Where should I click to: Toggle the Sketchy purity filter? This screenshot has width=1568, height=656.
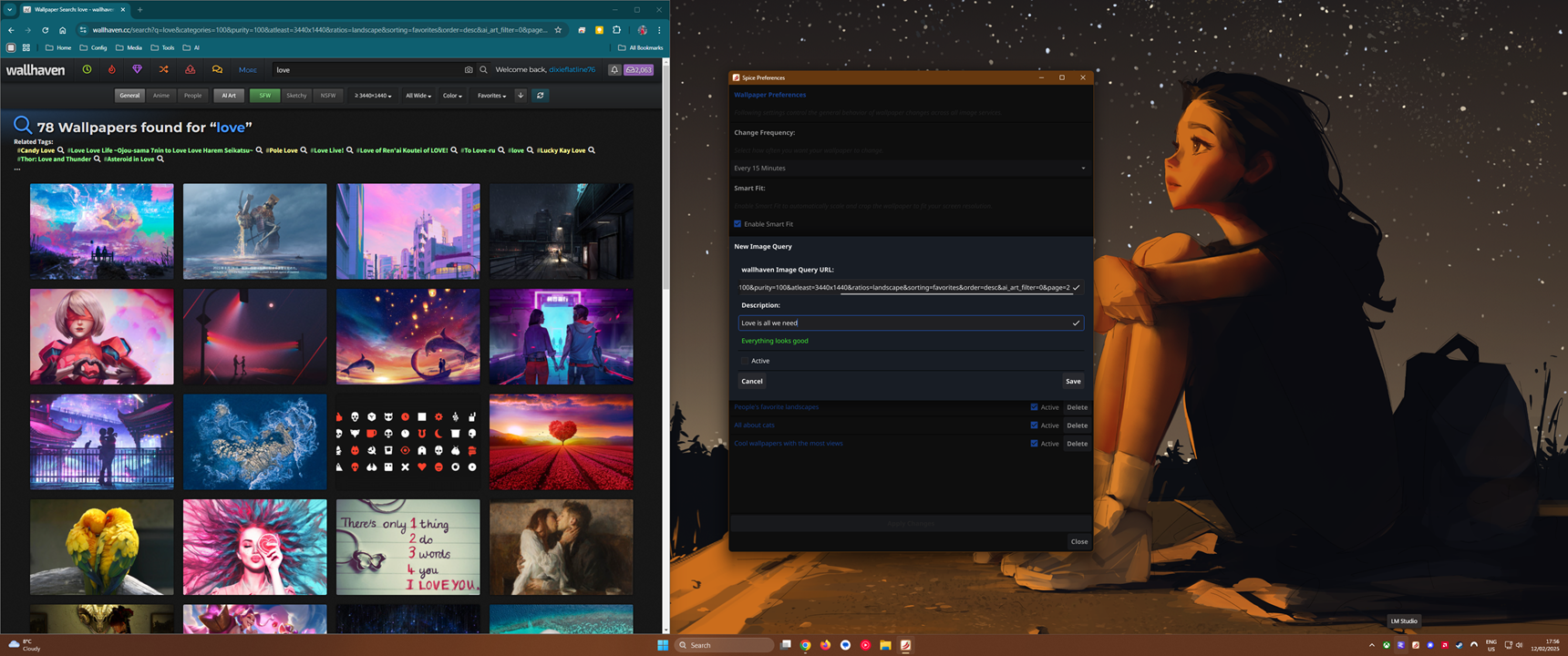coord(296,95)
